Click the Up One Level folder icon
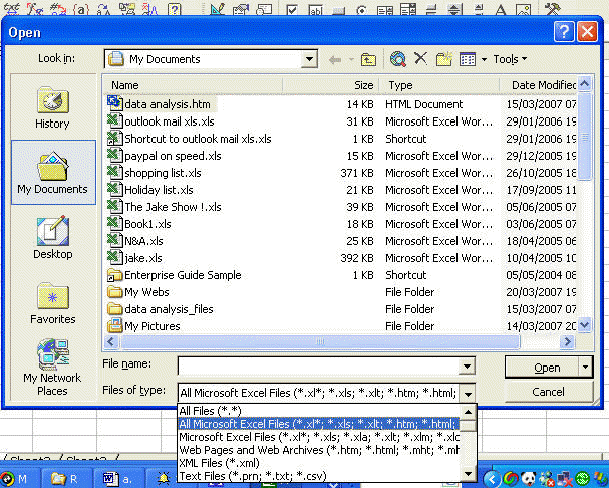Viewport: 609px width, 488px height. click(x=368, y=59)
